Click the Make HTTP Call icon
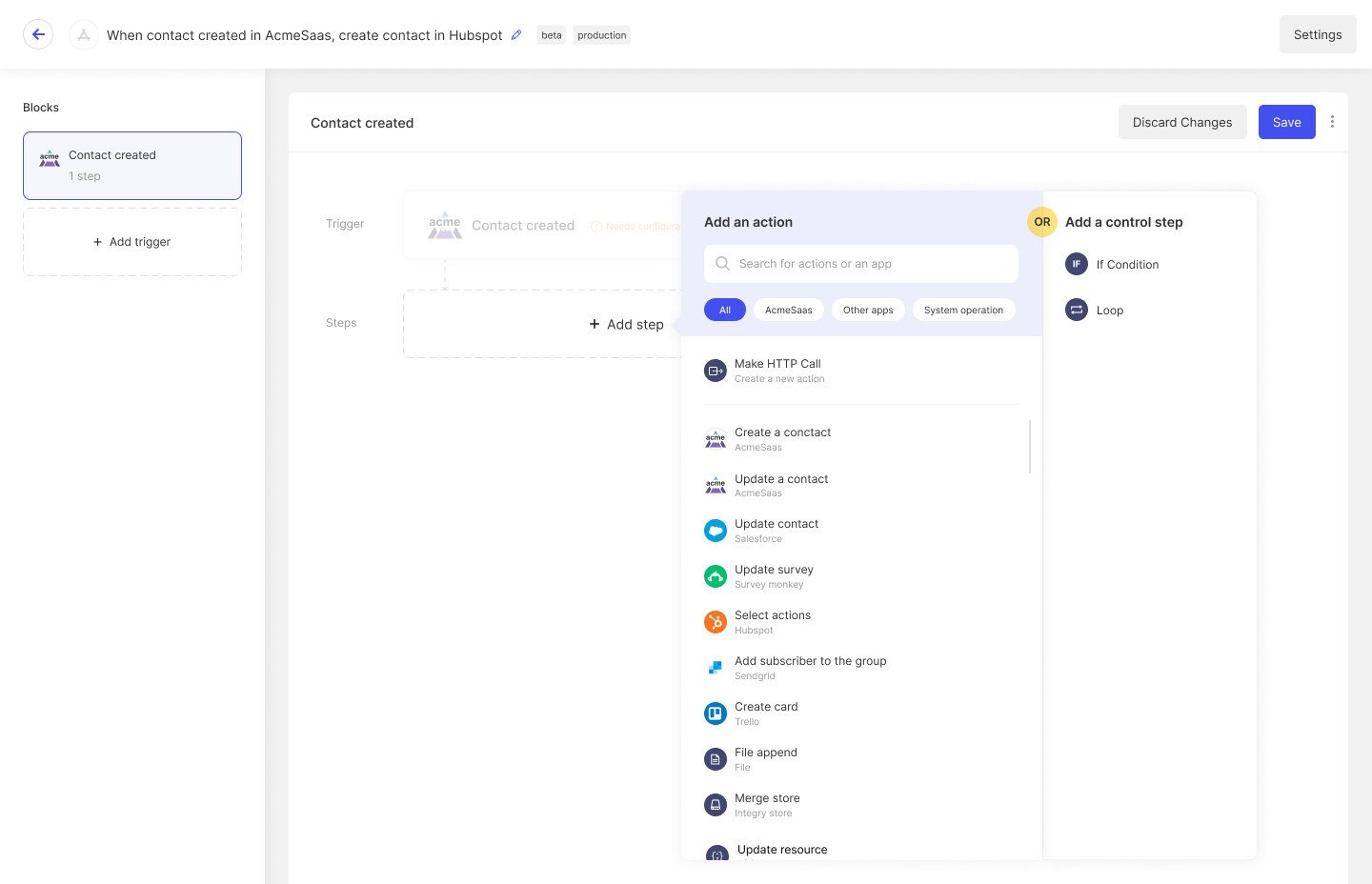 click(716, 371)
